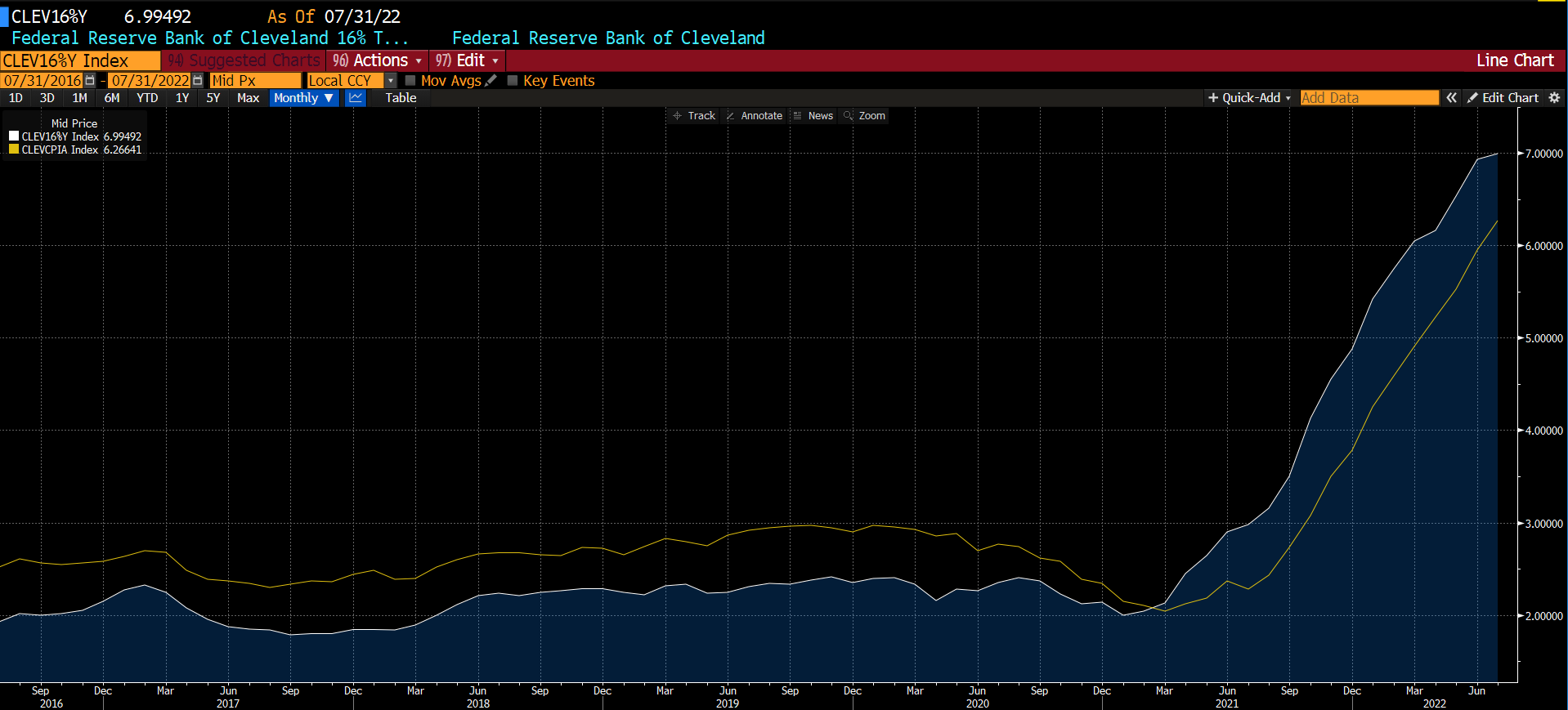This screenshot has height=710, width=1568.
Task: Click the 5.00000 y-axis label
Action: [x=1543, y=338]
